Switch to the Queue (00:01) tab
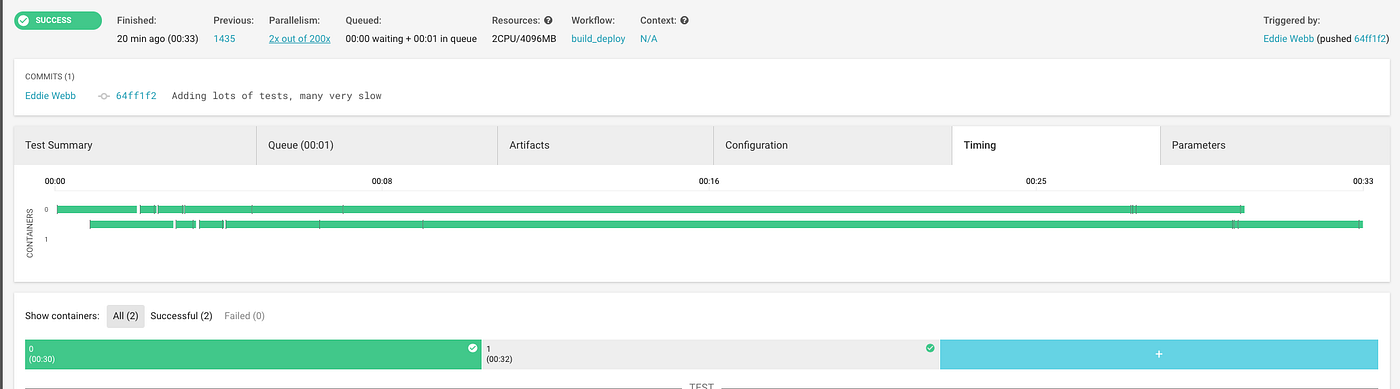 (x=377, y=145)
